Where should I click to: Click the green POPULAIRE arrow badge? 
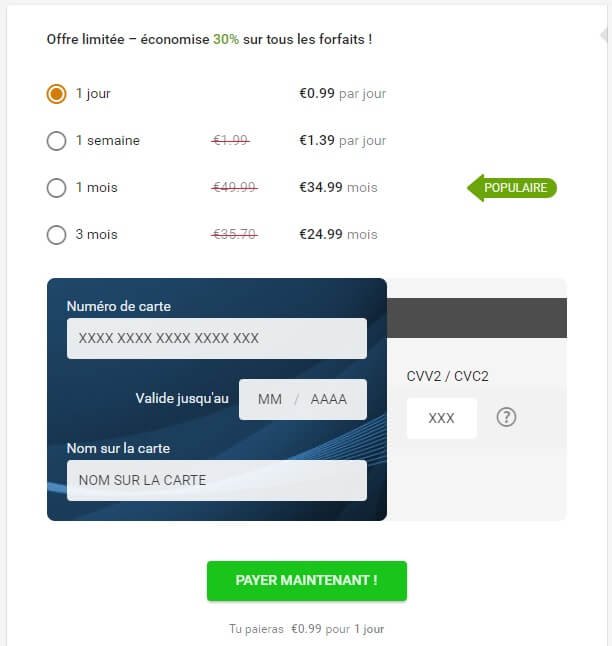point(513,187)
